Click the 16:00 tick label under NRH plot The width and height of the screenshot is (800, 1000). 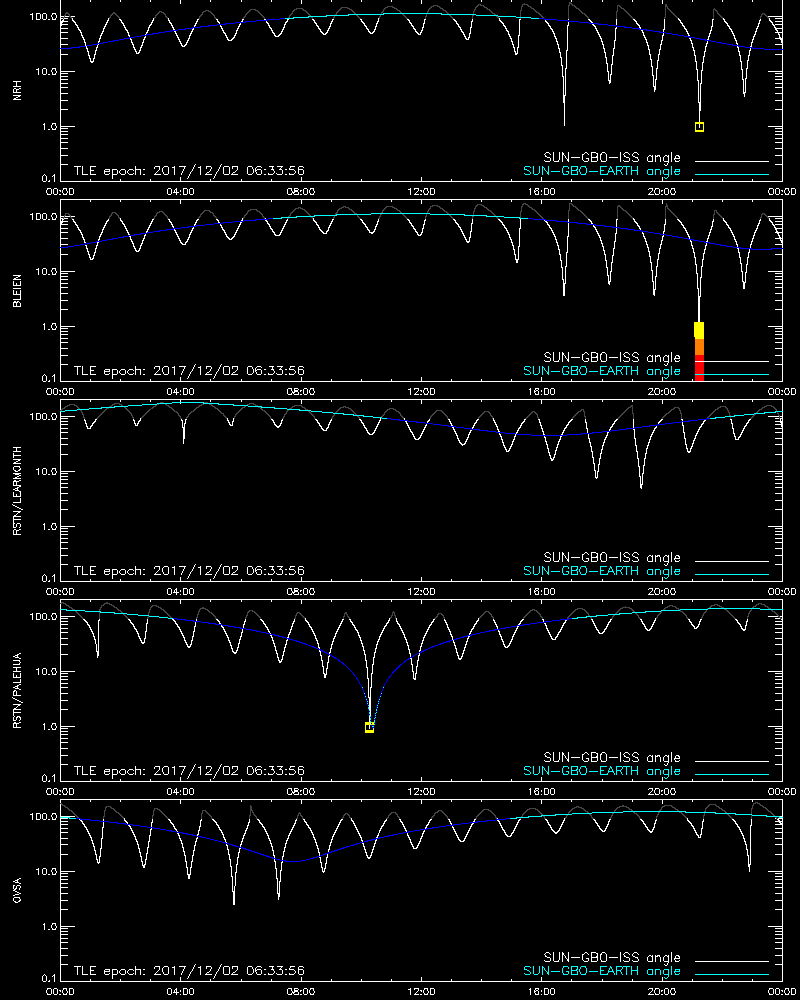(541, 192)
